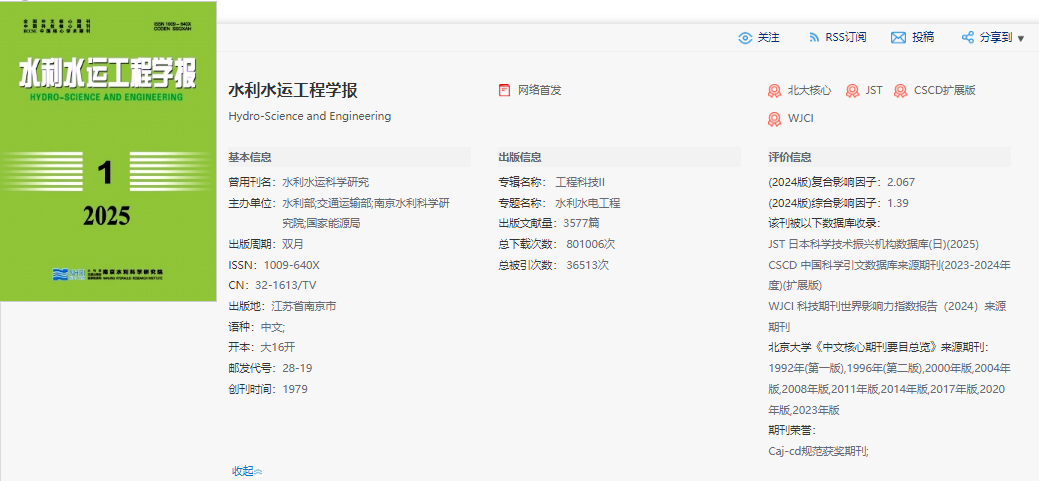Click the CSCD扩展版 badge label
The width and height of the screenshot is (1039, 481).
pos(944,90)
